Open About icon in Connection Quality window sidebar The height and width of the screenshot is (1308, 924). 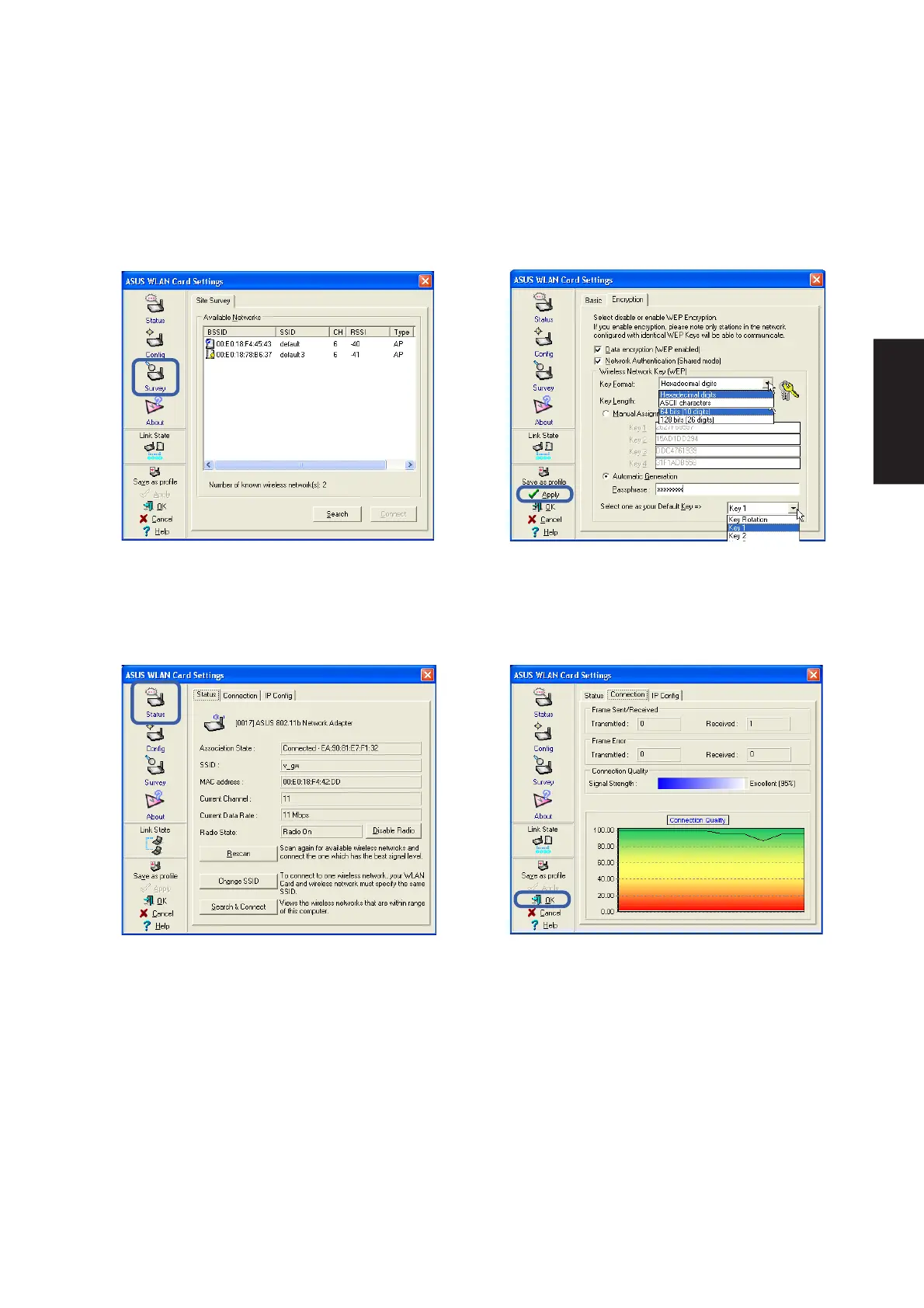[543, 800]
